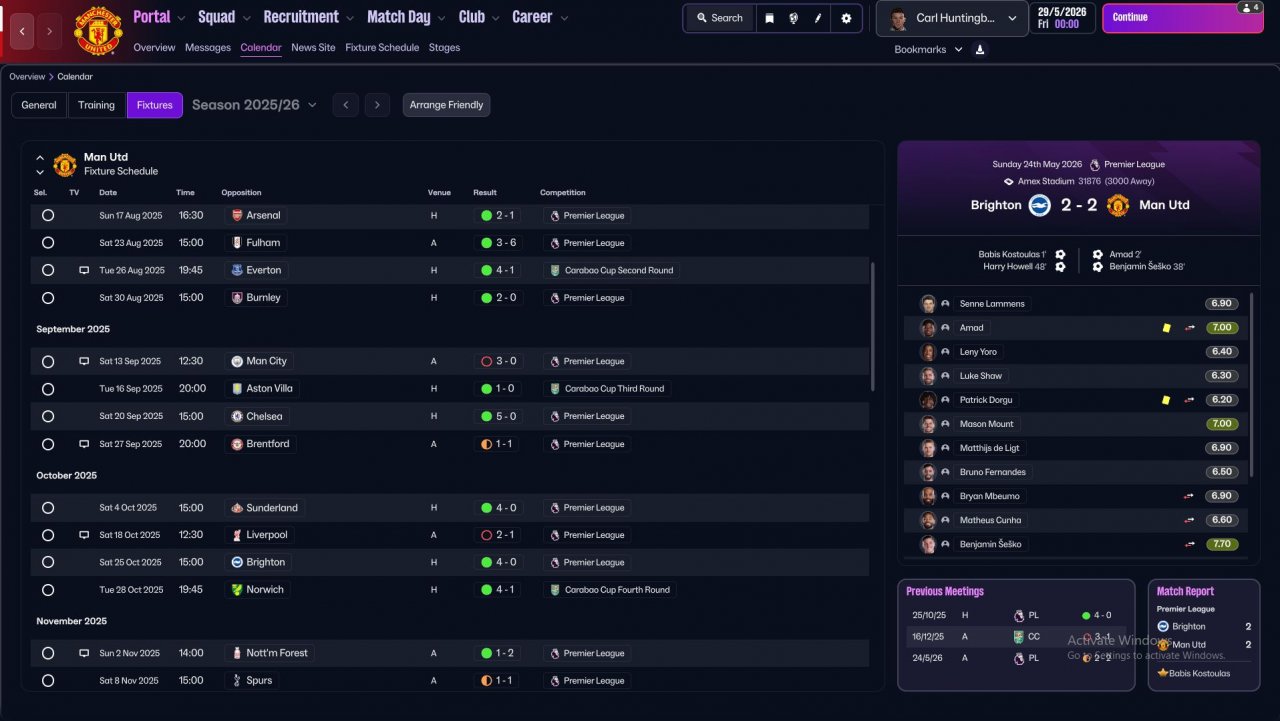1280x721 pixels.
Task: Click the substitution icon next to Bryan Mbeumo
Action: point(1190,496)
